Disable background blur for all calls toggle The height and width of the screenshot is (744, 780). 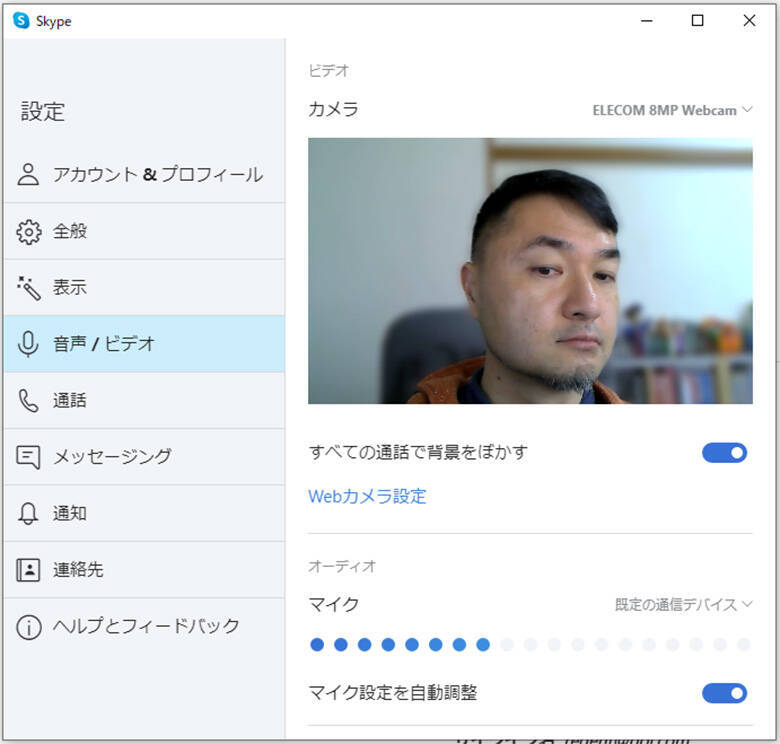pos(724,453)
